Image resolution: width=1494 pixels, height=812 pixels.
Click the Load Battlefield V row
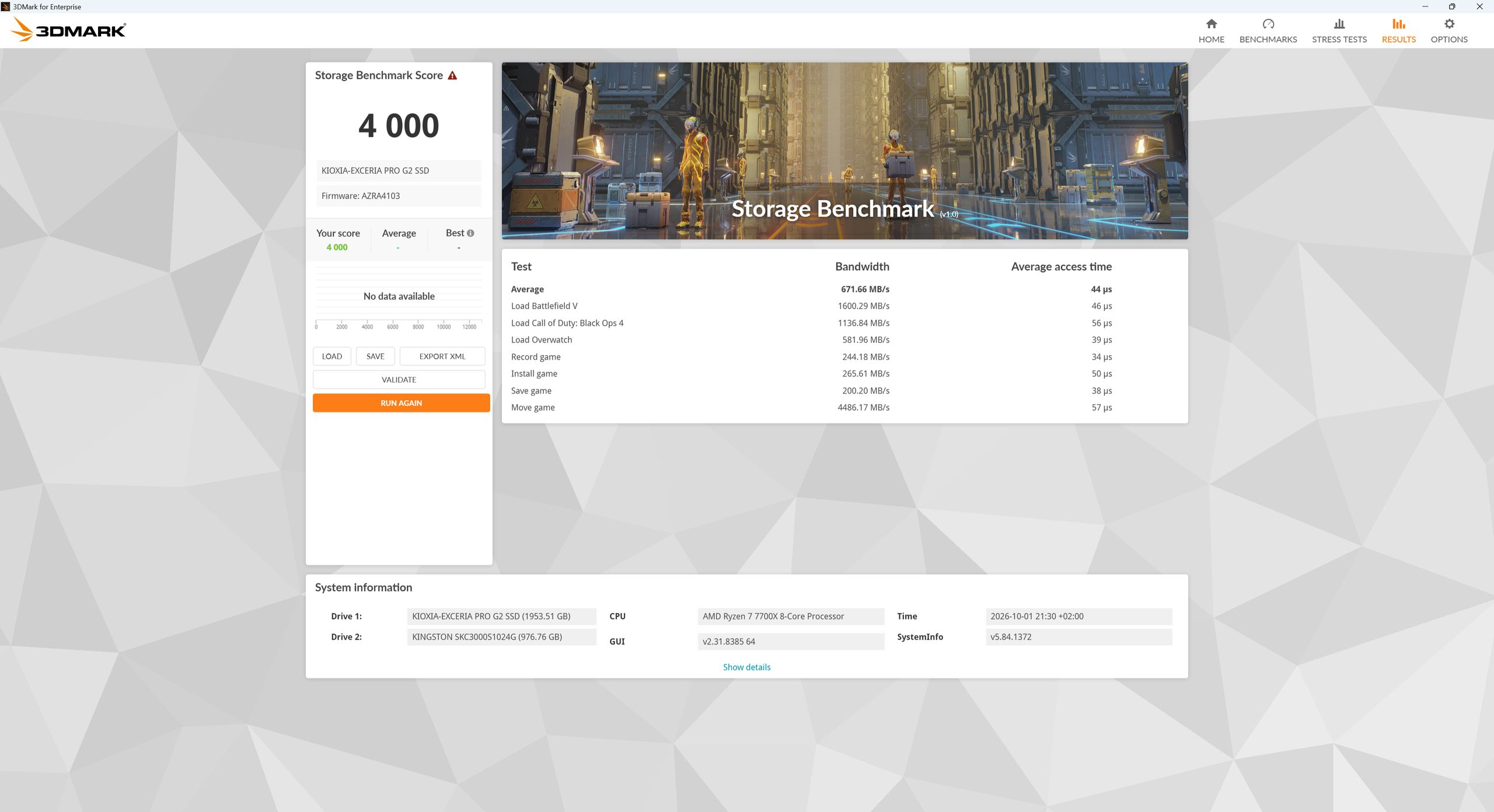(x=811, y=306)
